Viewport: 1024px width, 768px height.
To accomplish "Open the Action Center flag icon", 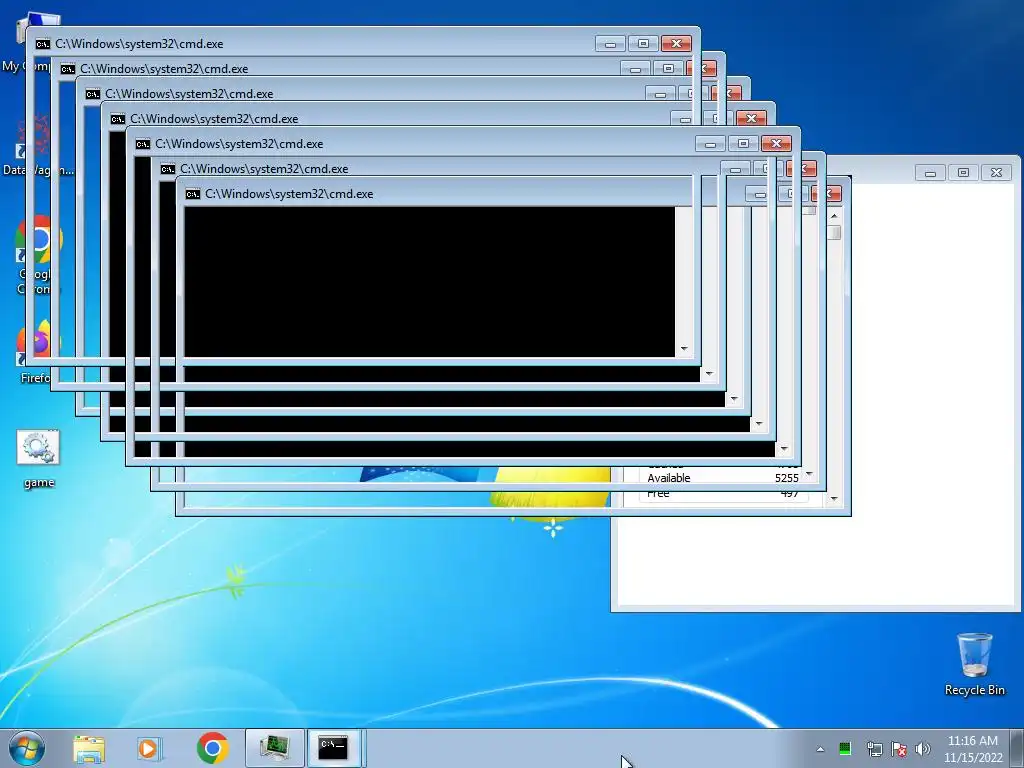I will coord(899,749).
